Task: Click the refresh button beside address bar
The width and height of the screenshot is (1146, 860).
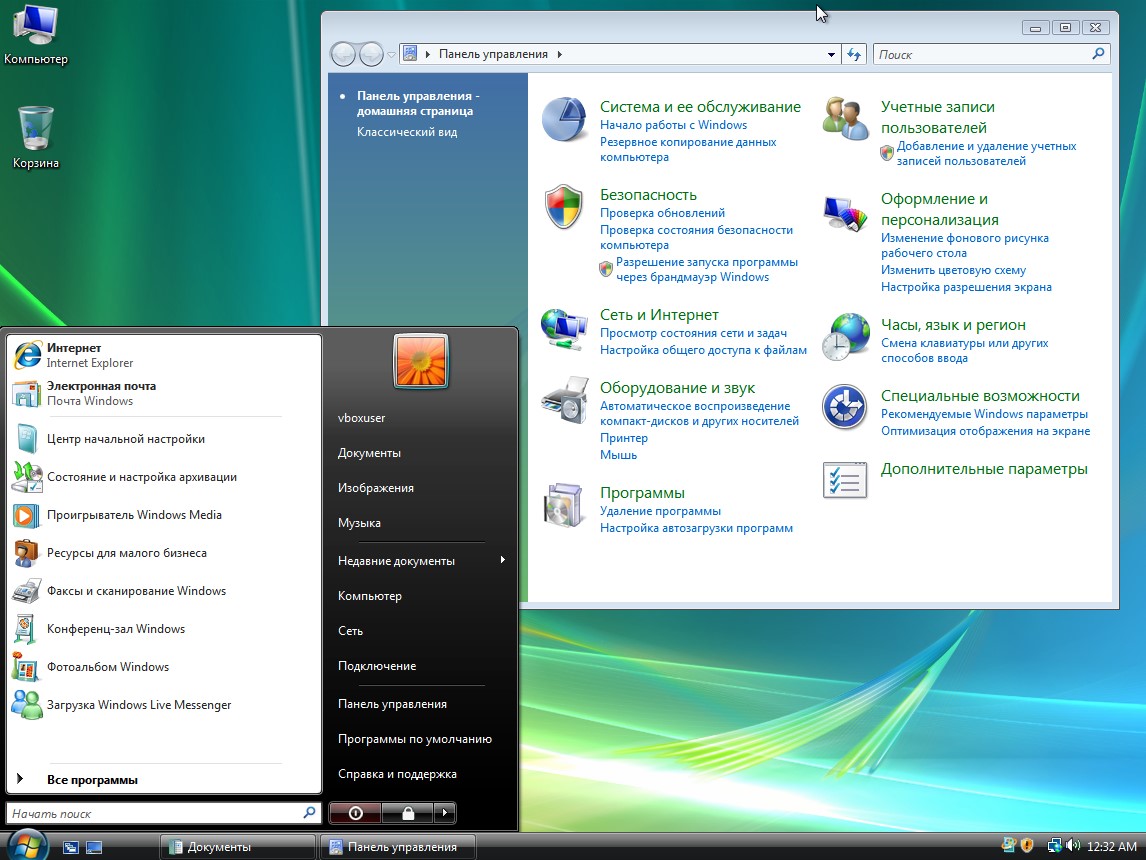Action: (x=854, y=55)
